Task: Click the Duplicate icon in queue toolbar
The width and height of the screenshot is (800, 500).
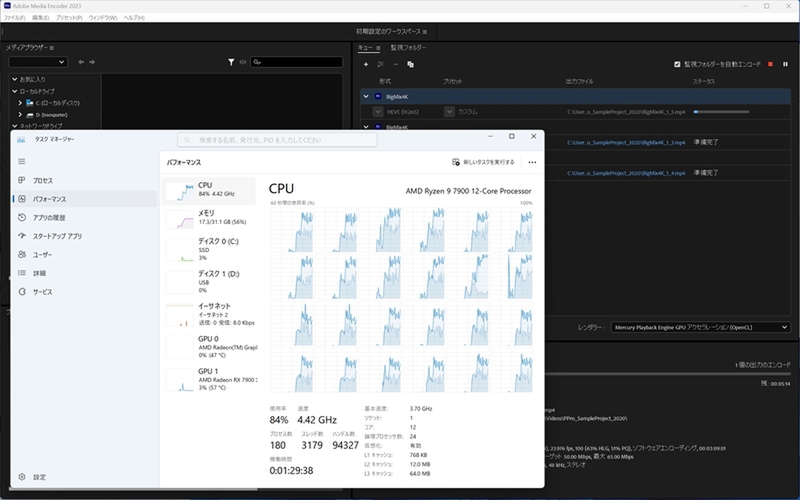Action: [411, 64]
